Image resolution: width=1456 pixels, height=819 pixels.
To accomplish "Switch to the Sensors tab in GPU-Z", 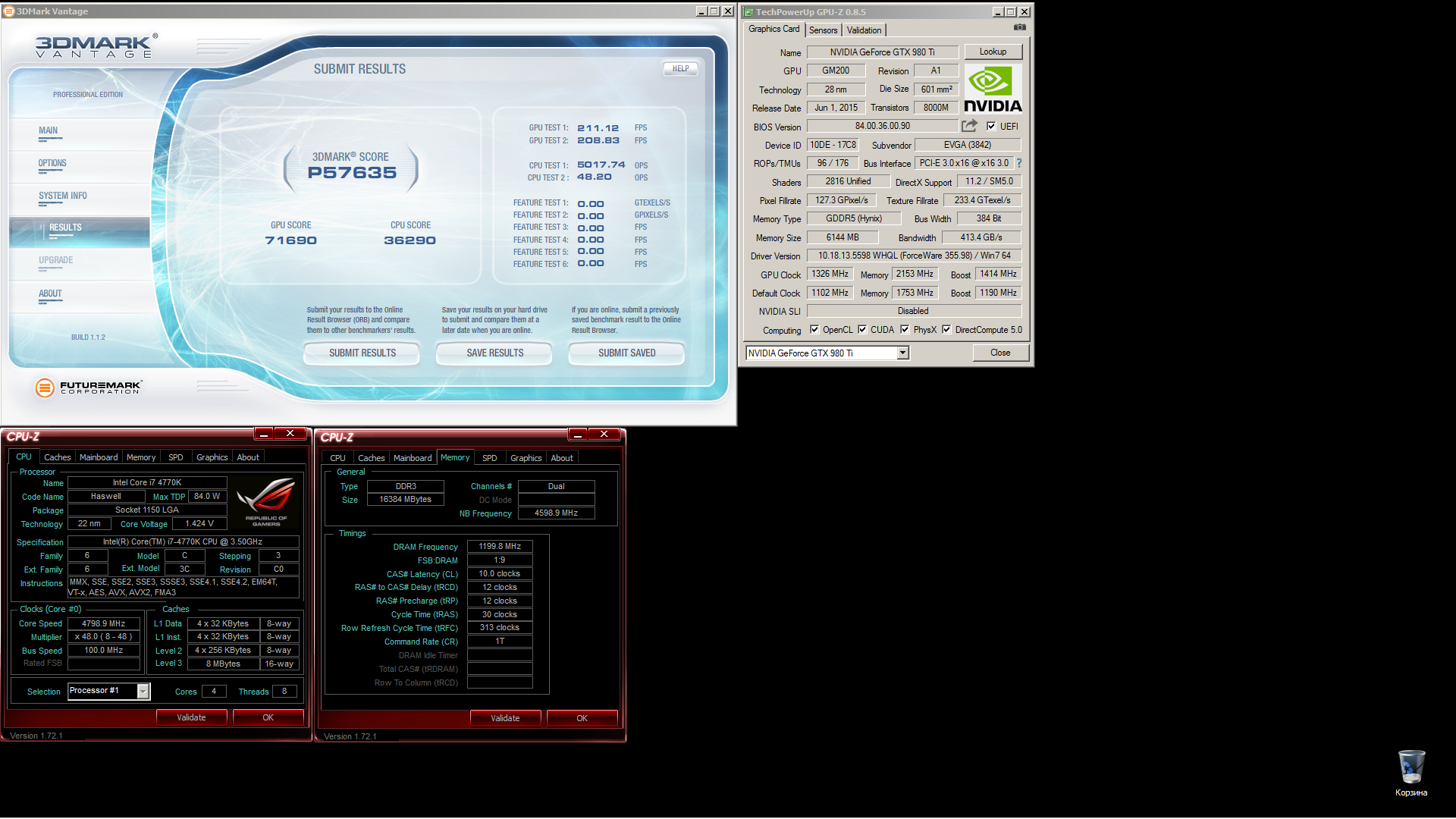I will [x=823, y=30].
